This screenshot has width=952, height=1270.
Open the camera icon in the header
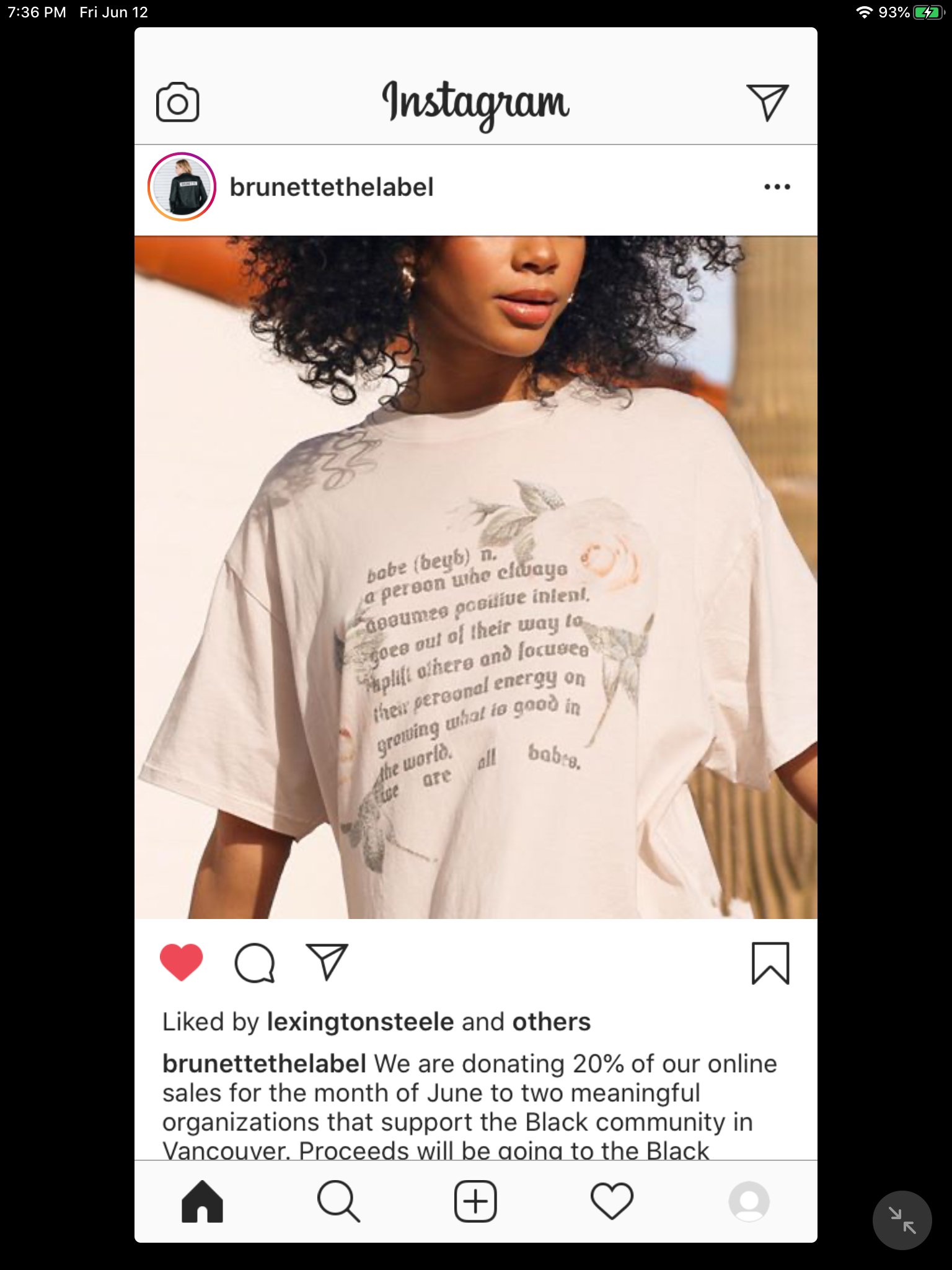point(177,102)
